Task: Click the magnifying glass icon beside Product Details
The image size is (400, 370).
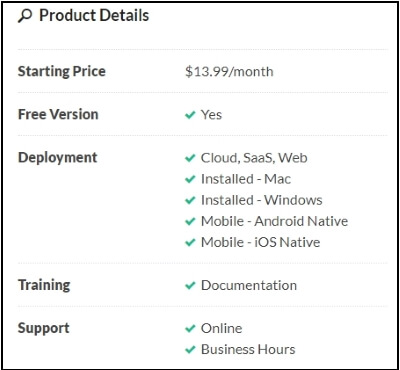Action: pyautogui.click(x=25, y=16)
